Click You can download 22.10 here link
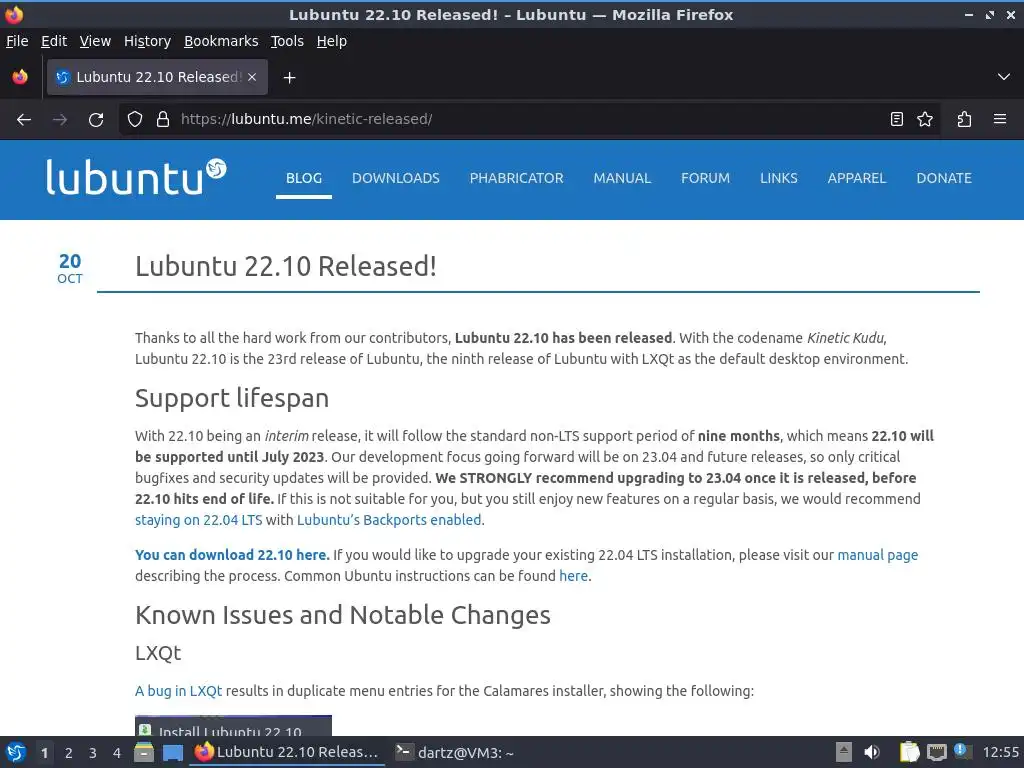 coord(232,555)
